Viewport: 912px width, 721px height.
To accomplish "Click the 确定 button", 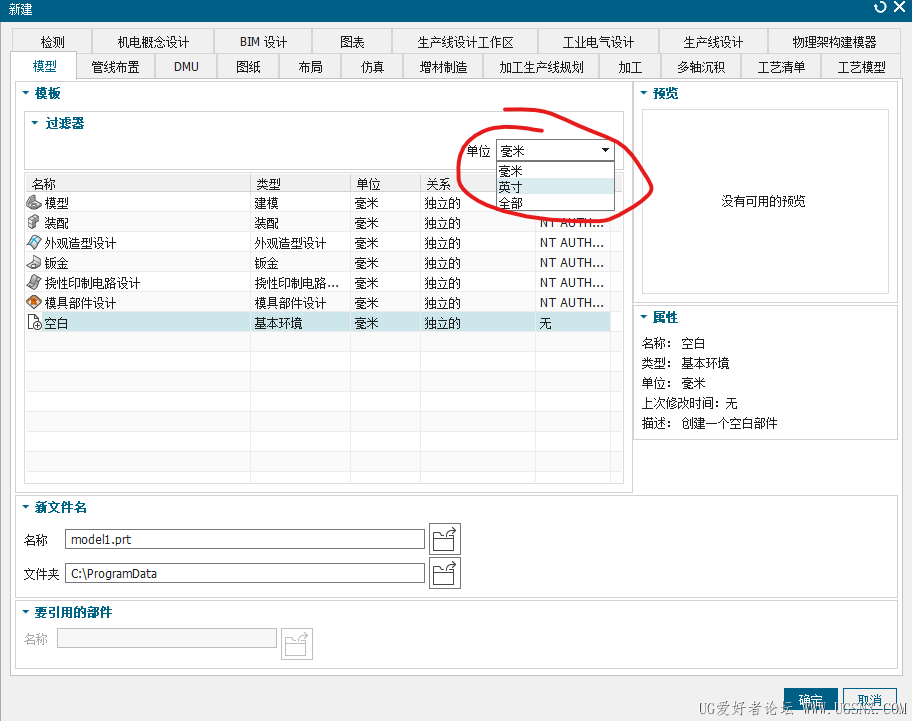I will pos(810,700).
